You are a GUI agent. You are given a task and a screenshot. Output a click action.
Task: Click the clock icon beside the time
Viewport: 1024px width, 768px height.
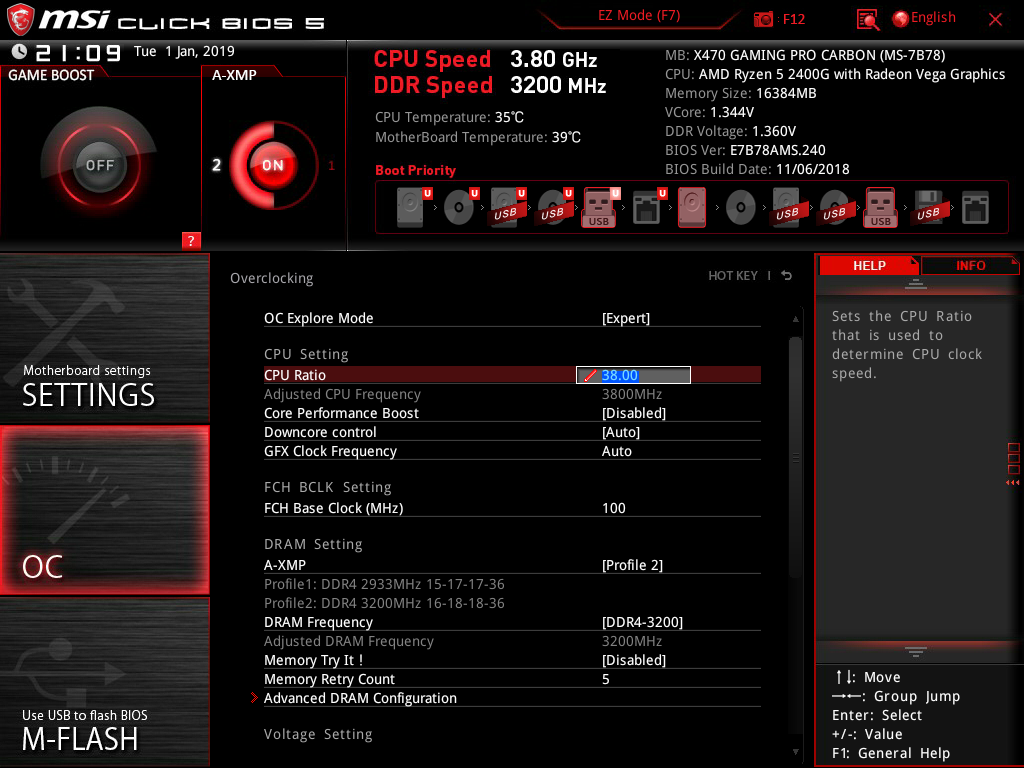19,51
